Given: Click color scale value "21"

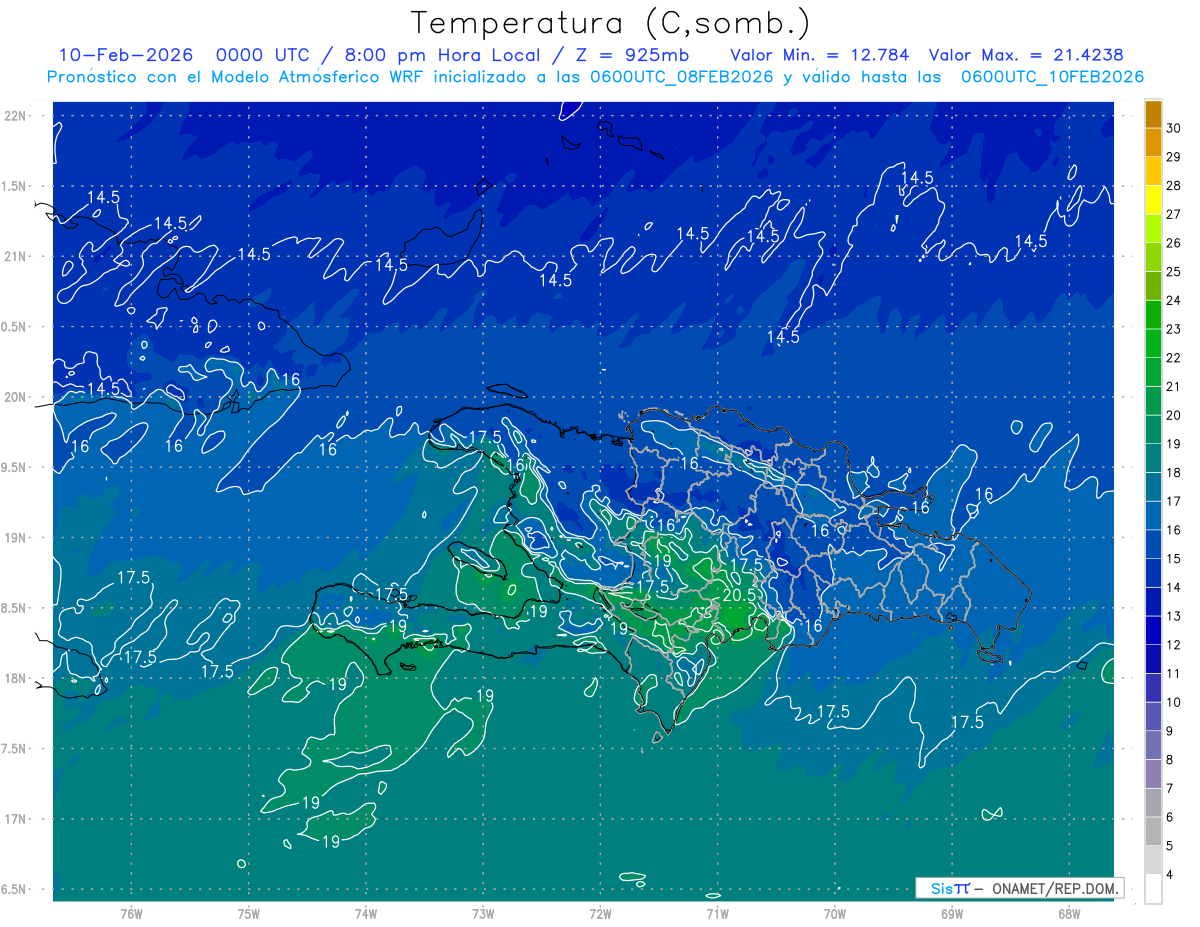Looking at the screenshot, I should point(1174,387).
